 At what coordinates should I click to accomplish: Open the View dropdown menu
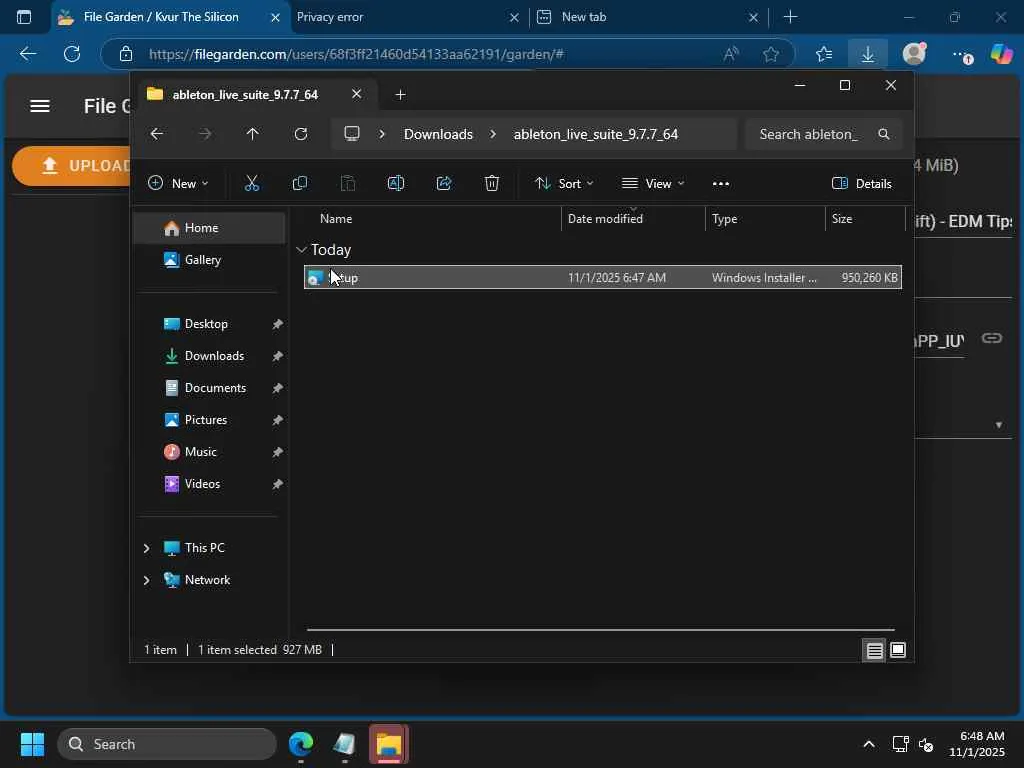pyautogui.click(x=653, y=184)
